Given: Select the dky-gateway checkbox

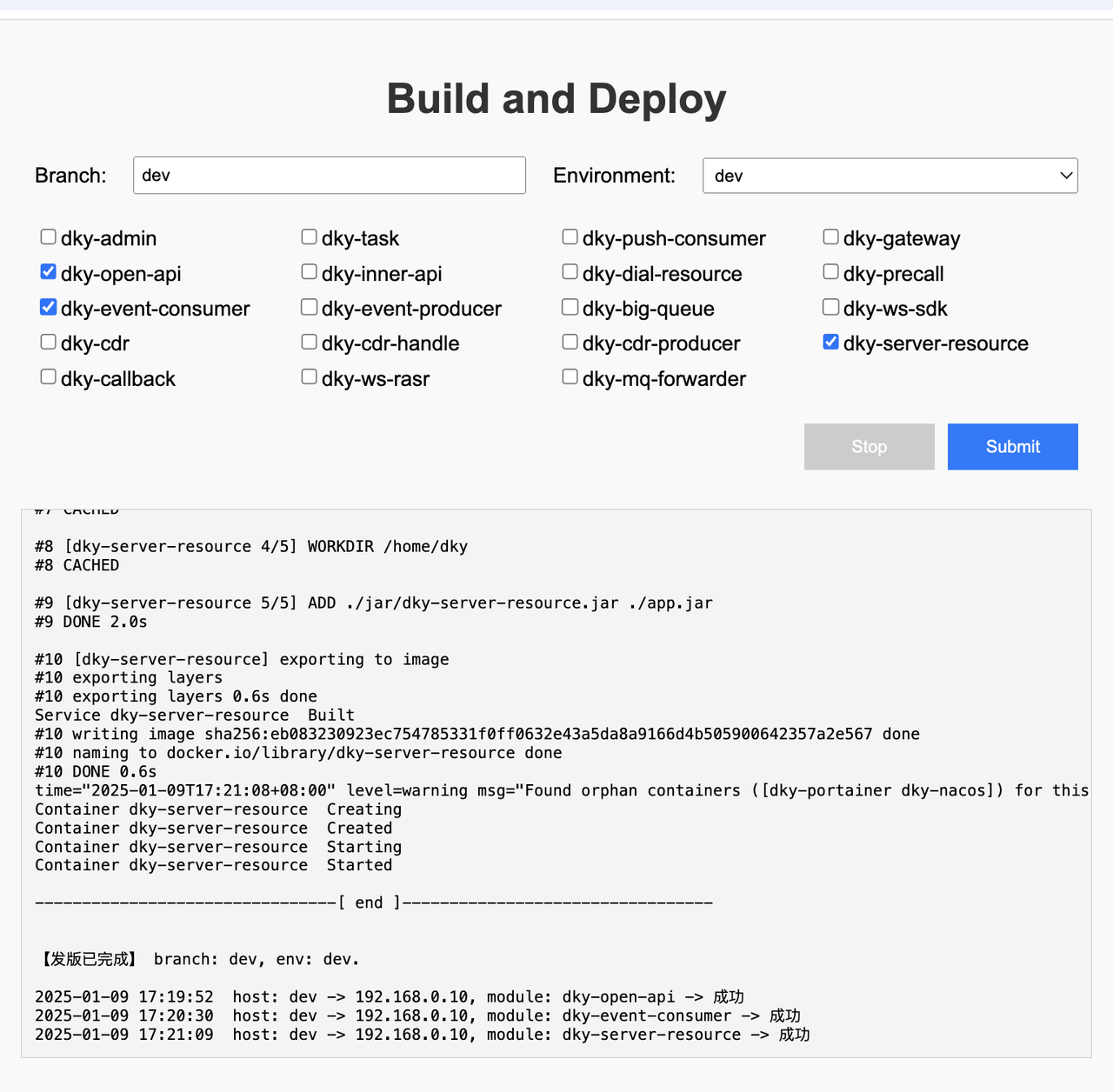Looking at the screenshot, I should tap(831, 237).
